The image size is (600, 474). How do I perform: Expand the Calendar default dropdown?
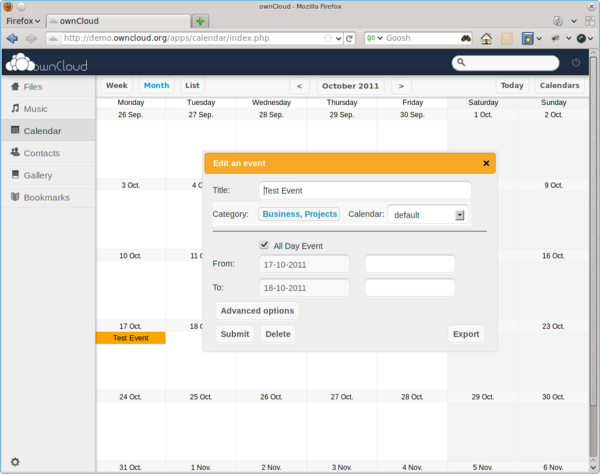coord(460,214)
